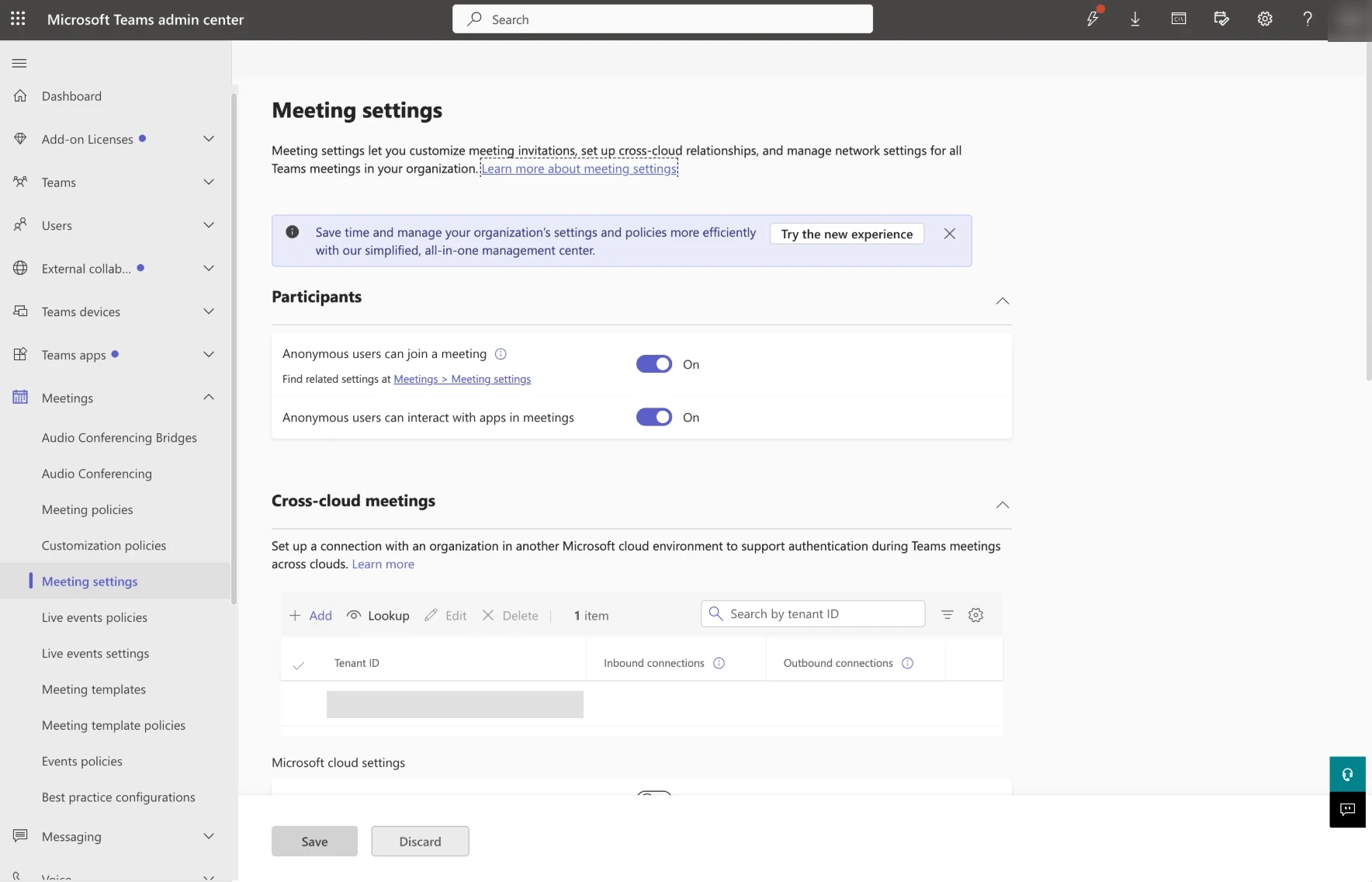
Task: Open Meeting template policies page
Action: (x=114, y=725)
